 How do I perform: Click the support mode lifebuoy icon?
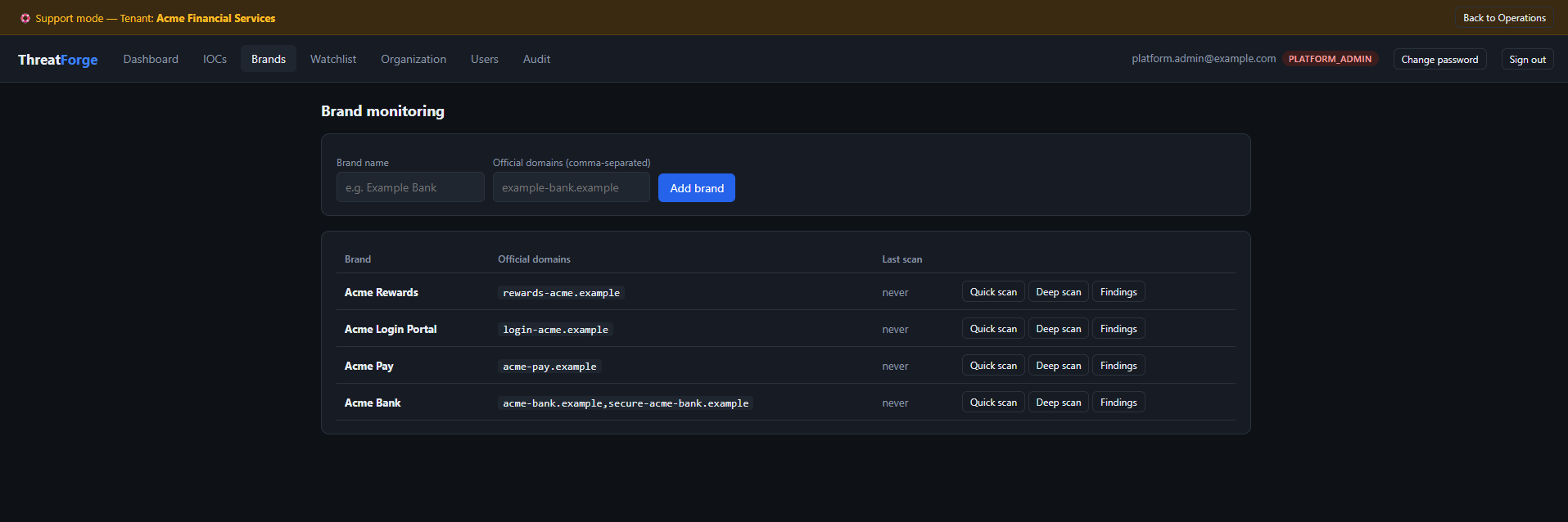(x=25, y=18)
